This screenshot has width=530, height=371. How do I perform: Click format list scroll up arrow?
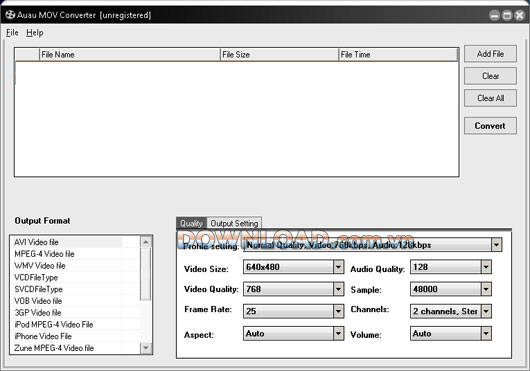pos(146,242)
